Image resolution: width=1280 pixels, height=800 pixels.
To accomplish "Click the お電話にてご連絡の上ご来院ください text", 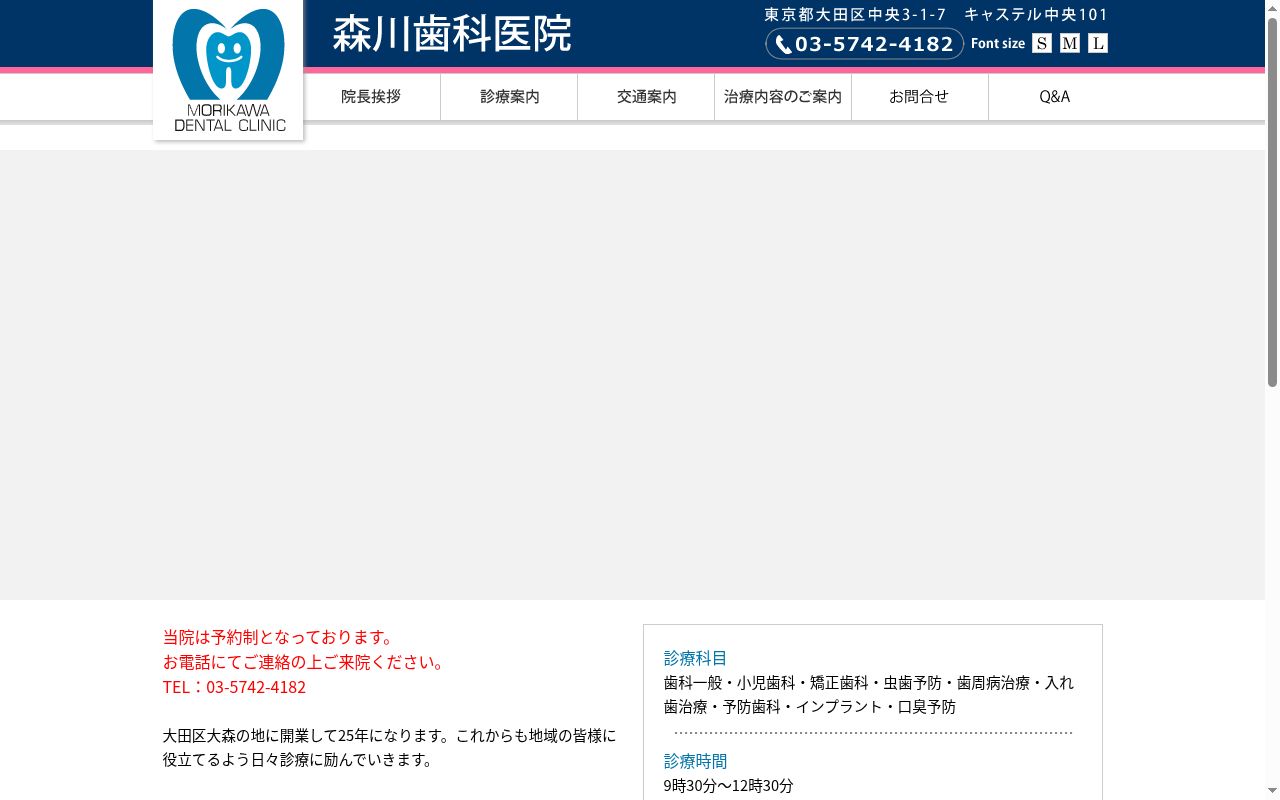I will [305, 662].
